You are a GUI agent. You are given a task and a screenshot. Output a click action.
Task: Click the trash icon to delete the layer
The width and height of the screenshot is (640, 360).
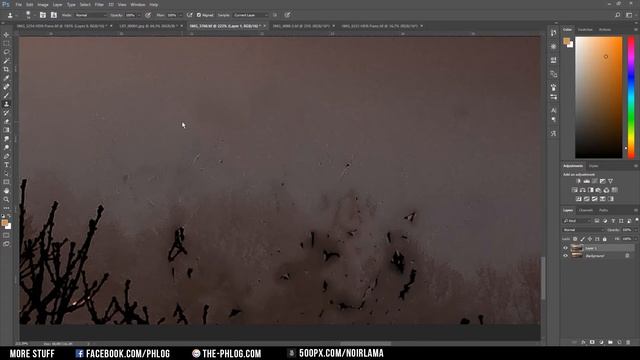point(628,342)
